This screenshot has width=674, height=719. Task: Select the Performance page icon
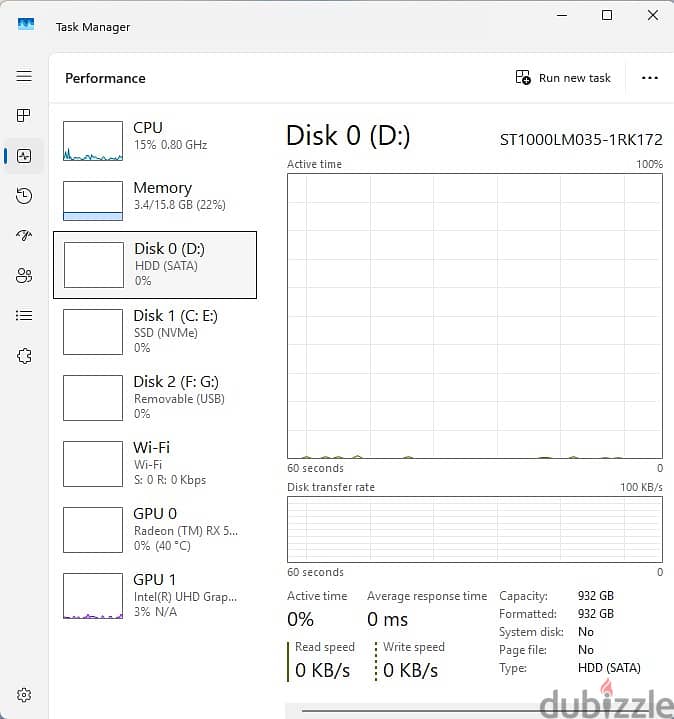point(24,156)
